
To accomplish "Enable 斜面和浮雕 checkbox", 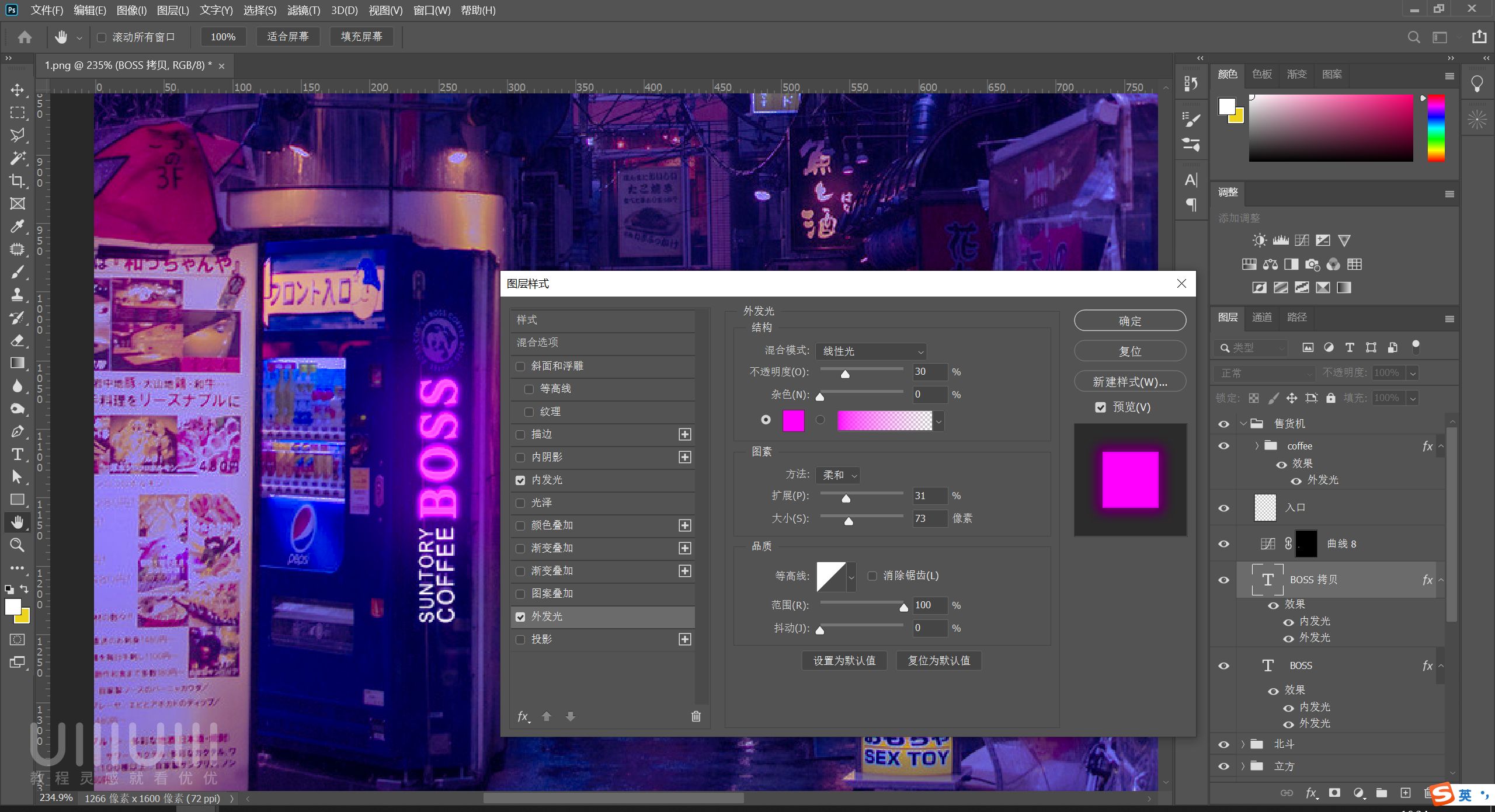I will pyautogui.click(x=520, y=367).
